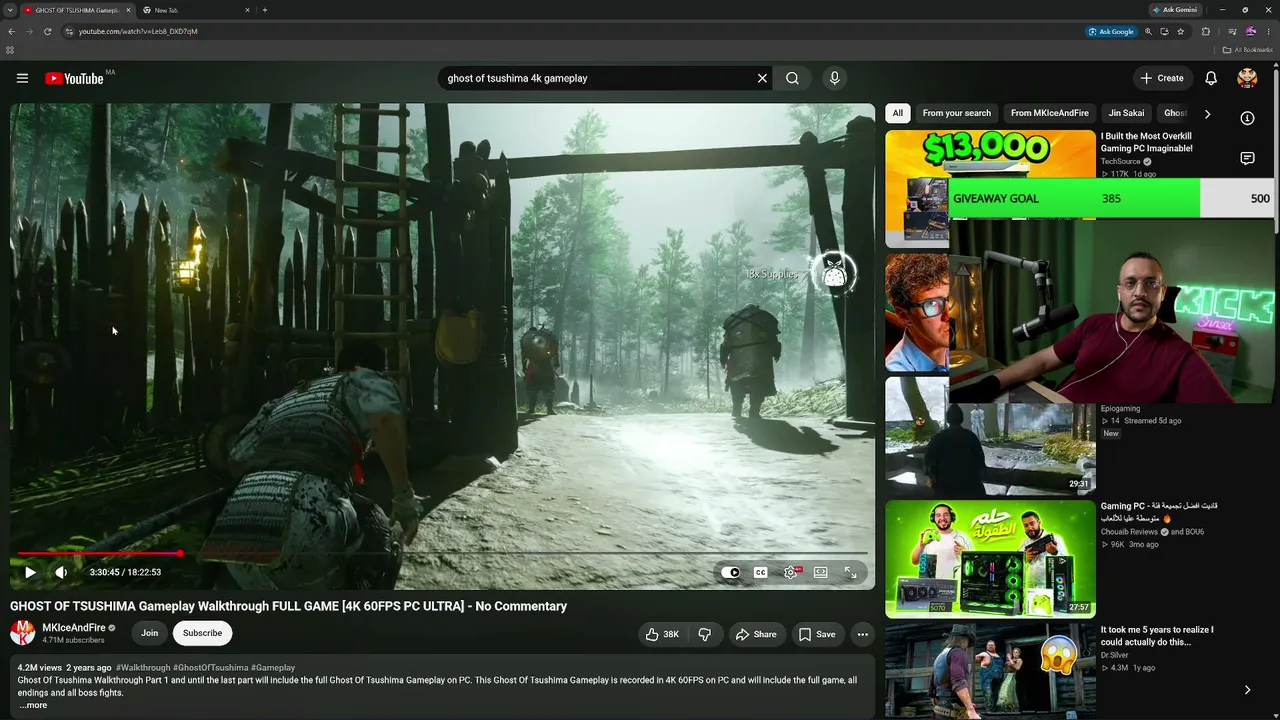Viewport: 1280px width, 720px height.
Task: Go back in the browser
Action: [x=11, y=31]
